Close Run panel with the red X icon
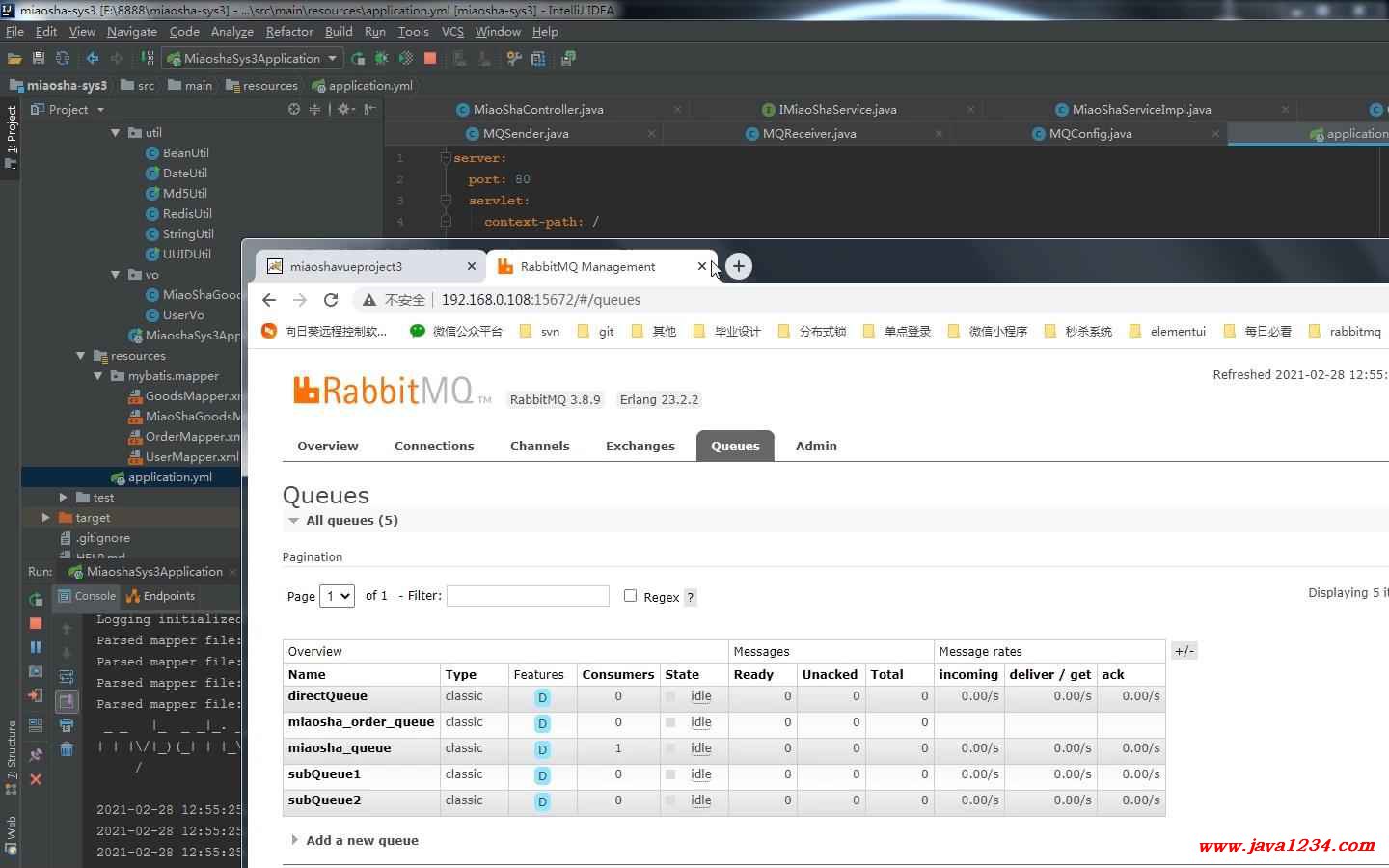This screenshot has width=1389, height=868. click(36, 779)
